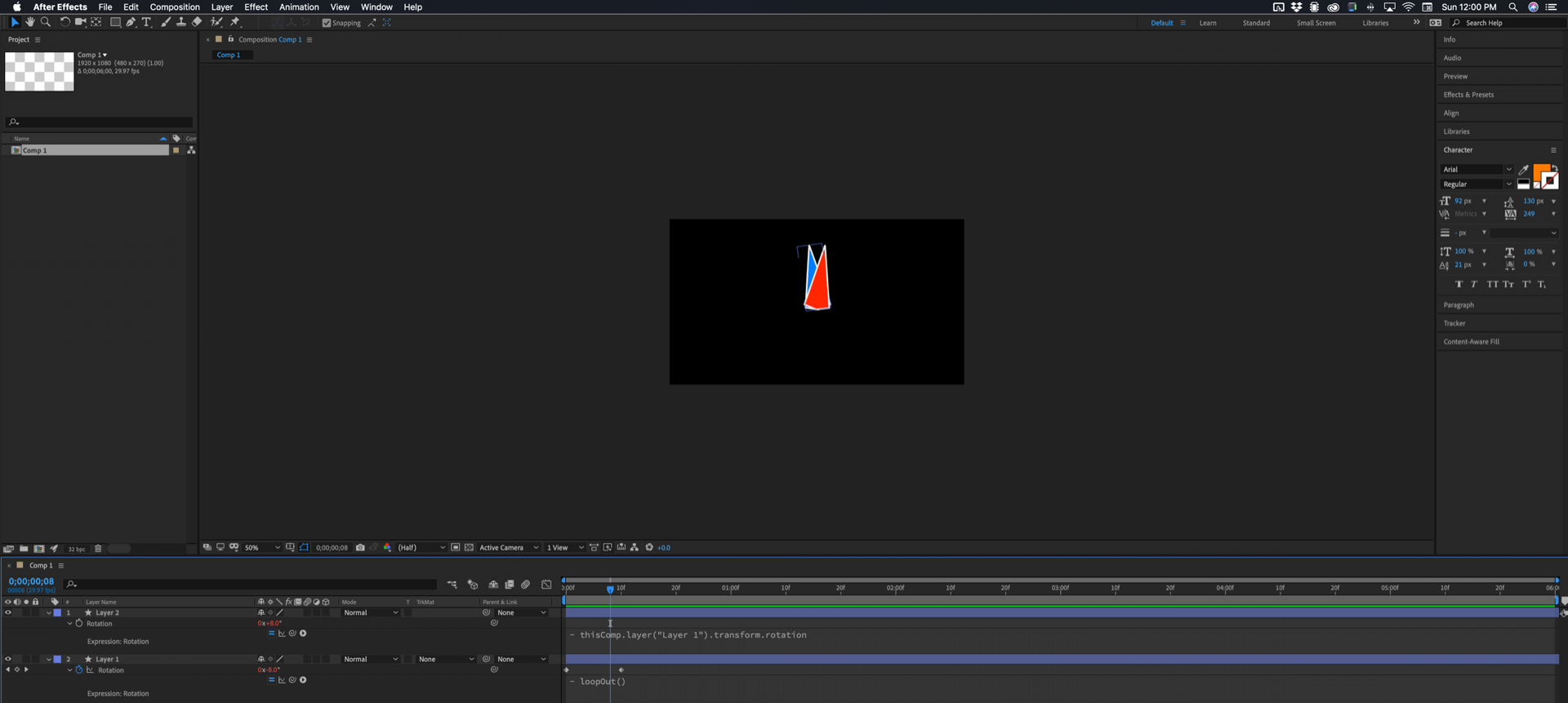Open the 50% magnification dropdown
This screenshot has height=703, width=1568.
pos(262,548)
